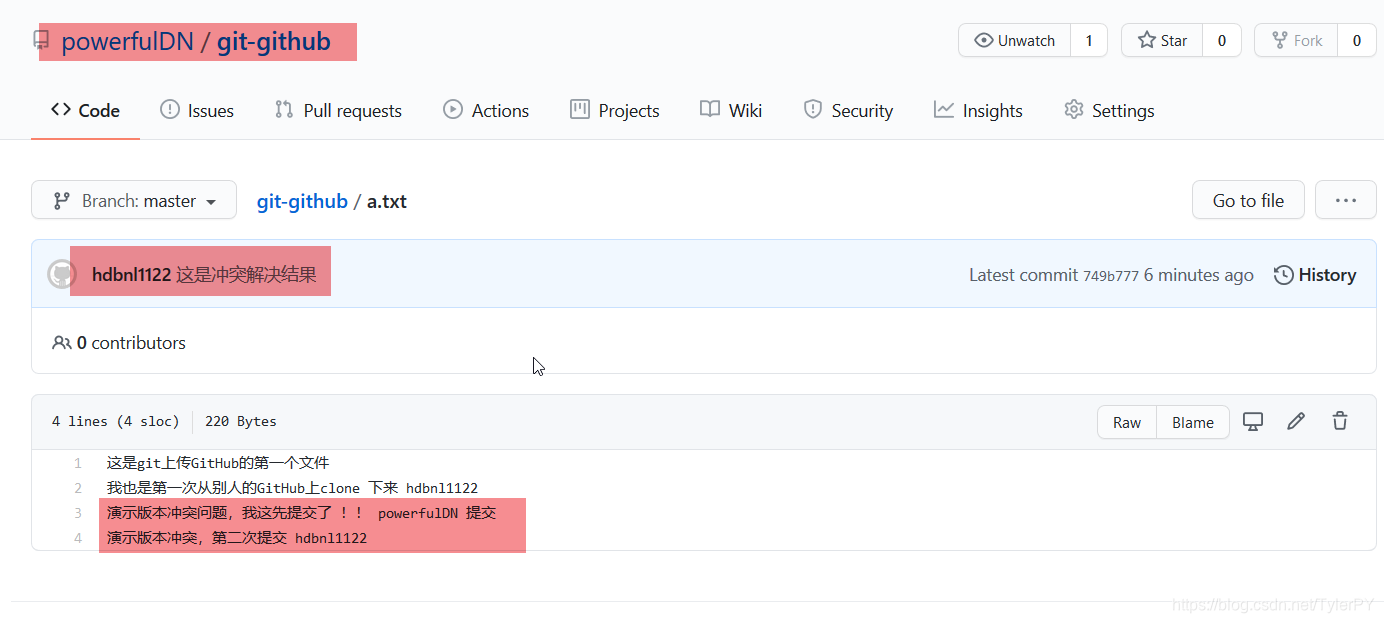Image resolution: width=1384 pixels, height=623 pixels.
Task: Click git-github in the file breadcrumb
Action: click(x=302, y=201)
